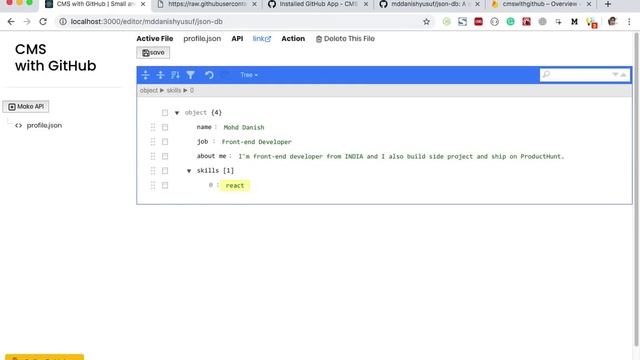The height and width of the screenshot is (360, 640).
Task: Close the cmswithgithub Overview tab
Action: 589,4
